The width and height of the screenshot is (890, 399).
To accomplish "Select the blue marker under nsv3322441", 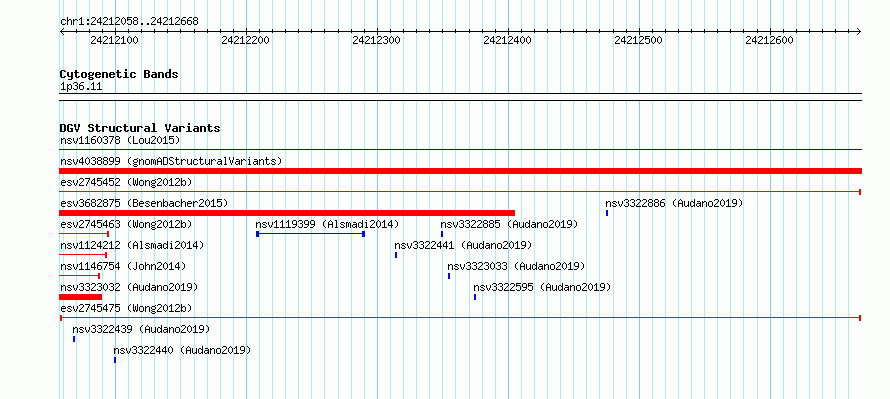I will pos(396,255).
